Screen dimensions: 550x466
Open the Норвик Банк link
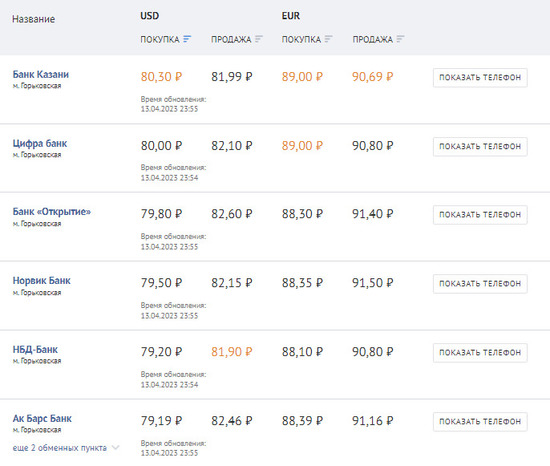tap(41, 281)
